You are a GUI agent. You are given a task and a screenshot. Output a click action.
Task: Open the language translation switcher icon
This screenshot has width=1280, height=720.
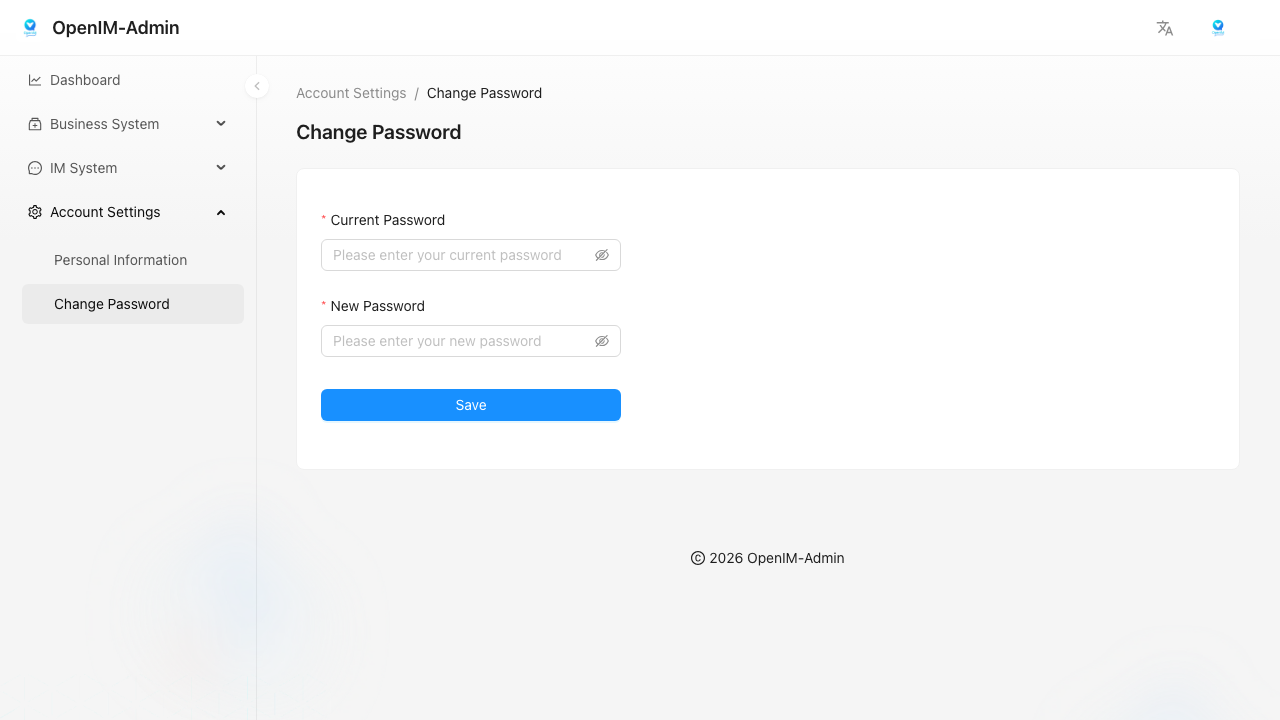click(x=1165, y=28)
